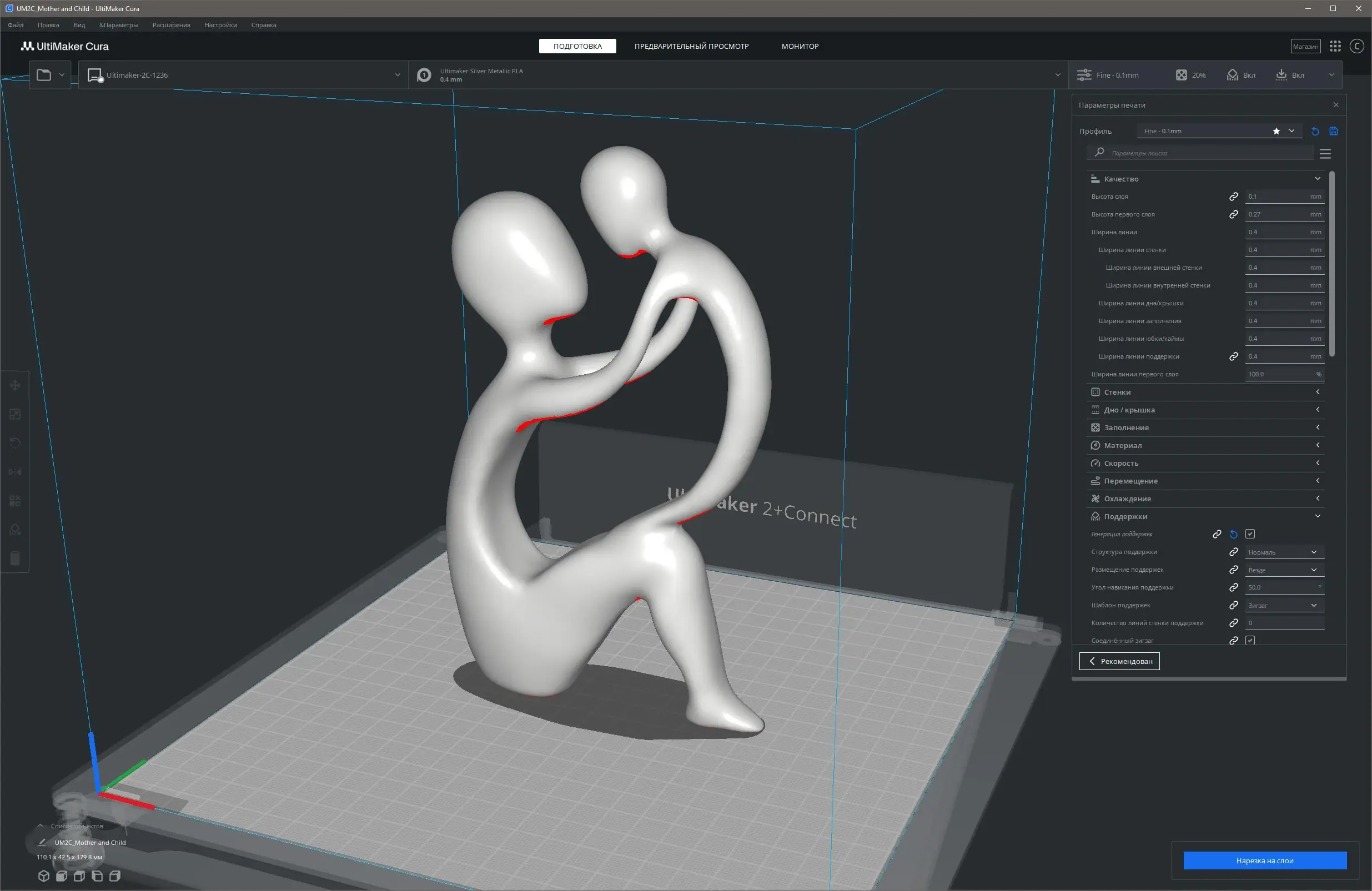Switch to ПРЕДВАРИТЕЛЬНЫЙ ПРОСМОТР tab

[x=691, y=46]
